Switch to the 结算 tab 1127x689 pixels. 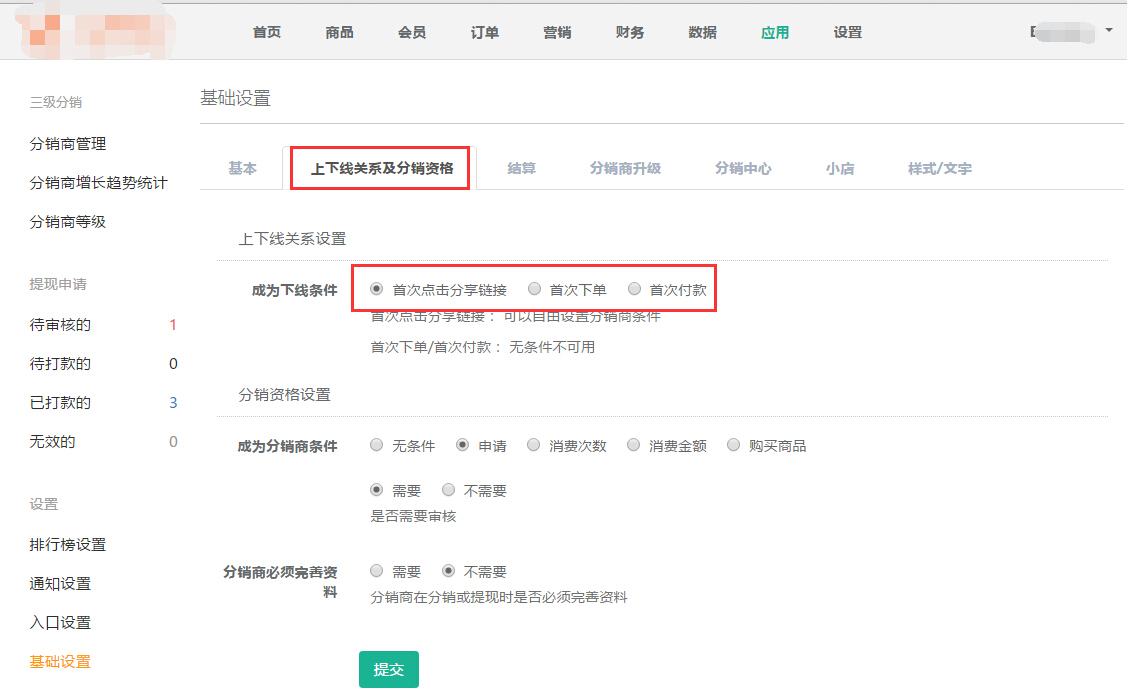point(521,168)
